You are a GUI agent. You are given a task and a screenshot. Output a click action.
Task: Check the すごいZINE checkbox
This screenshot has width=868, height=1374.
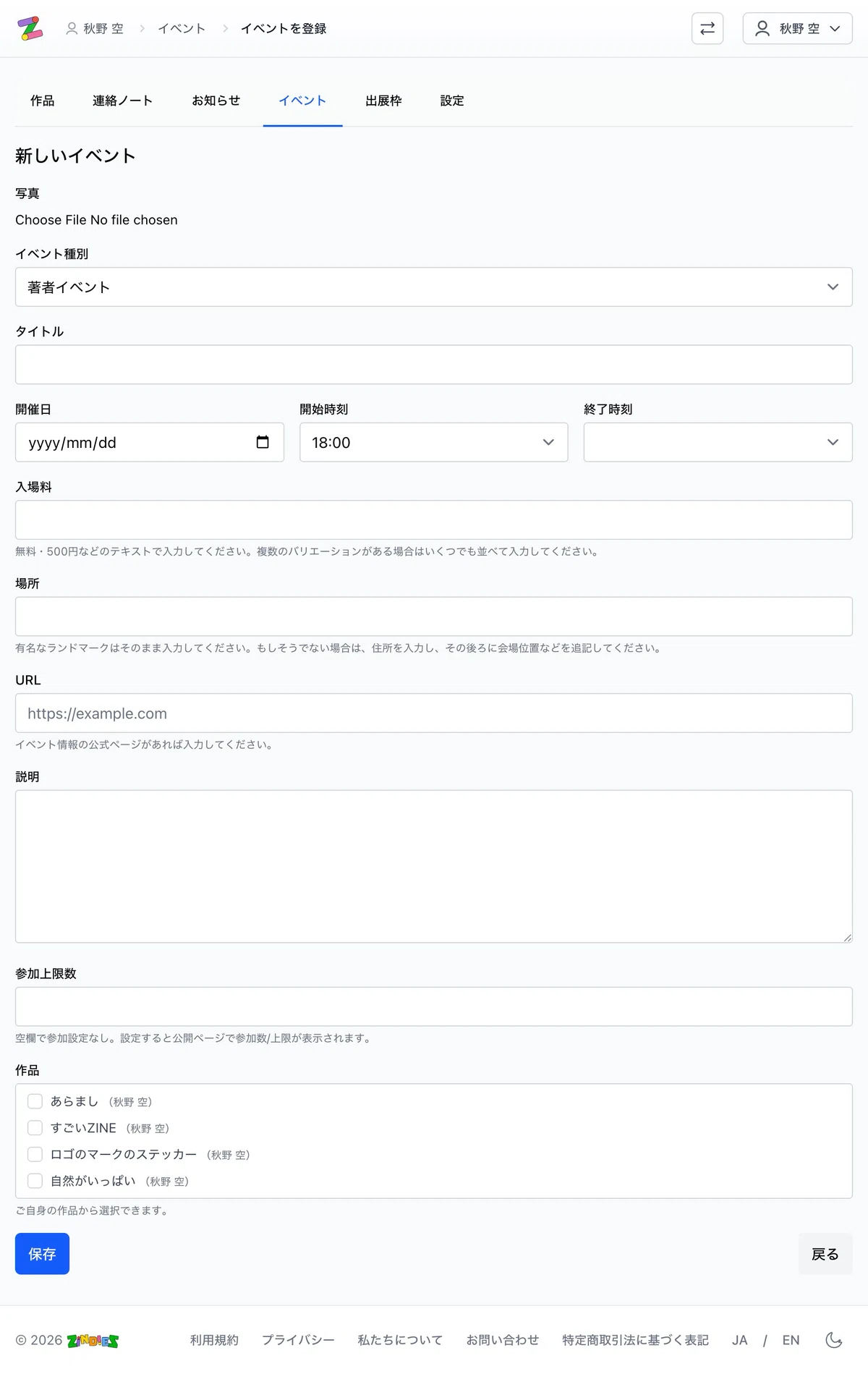pos(35,1128)
